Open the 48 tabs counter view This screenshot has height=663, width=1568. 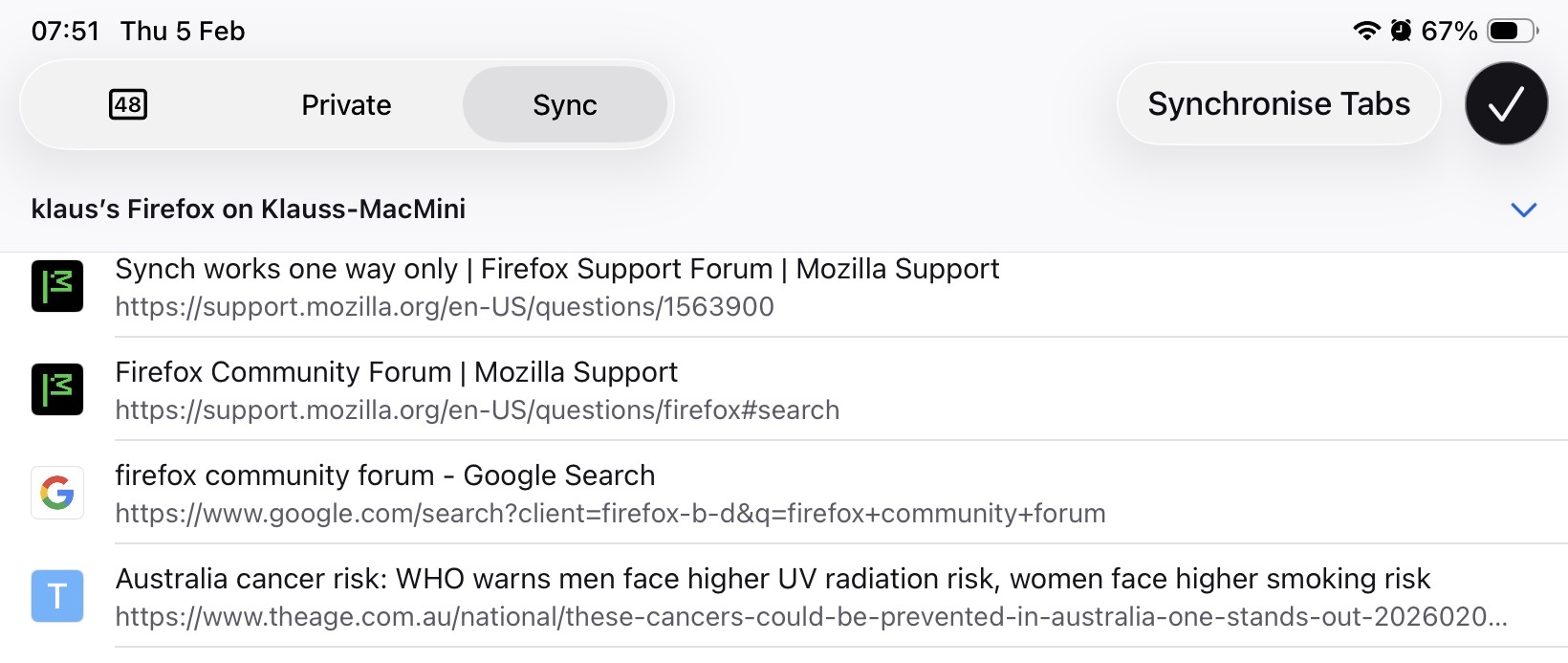[128, 104]
